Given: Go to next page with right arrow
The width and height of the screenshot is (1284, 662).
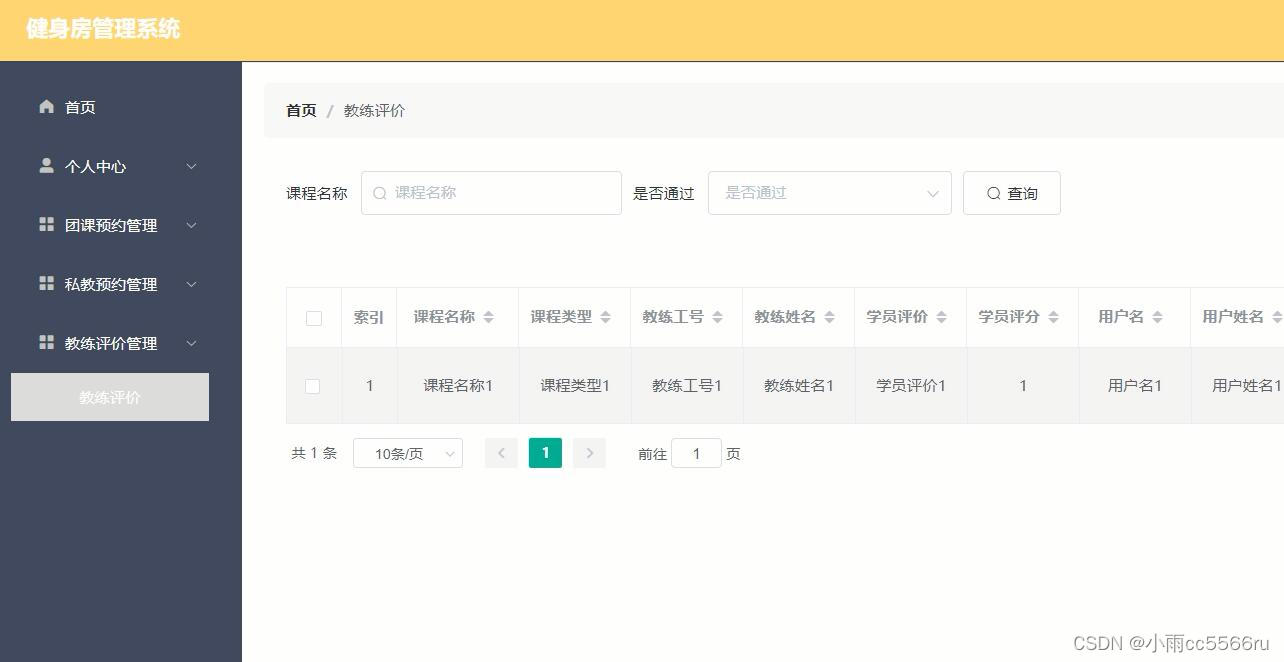Looking at the screenshot, I should coord(589,453).
